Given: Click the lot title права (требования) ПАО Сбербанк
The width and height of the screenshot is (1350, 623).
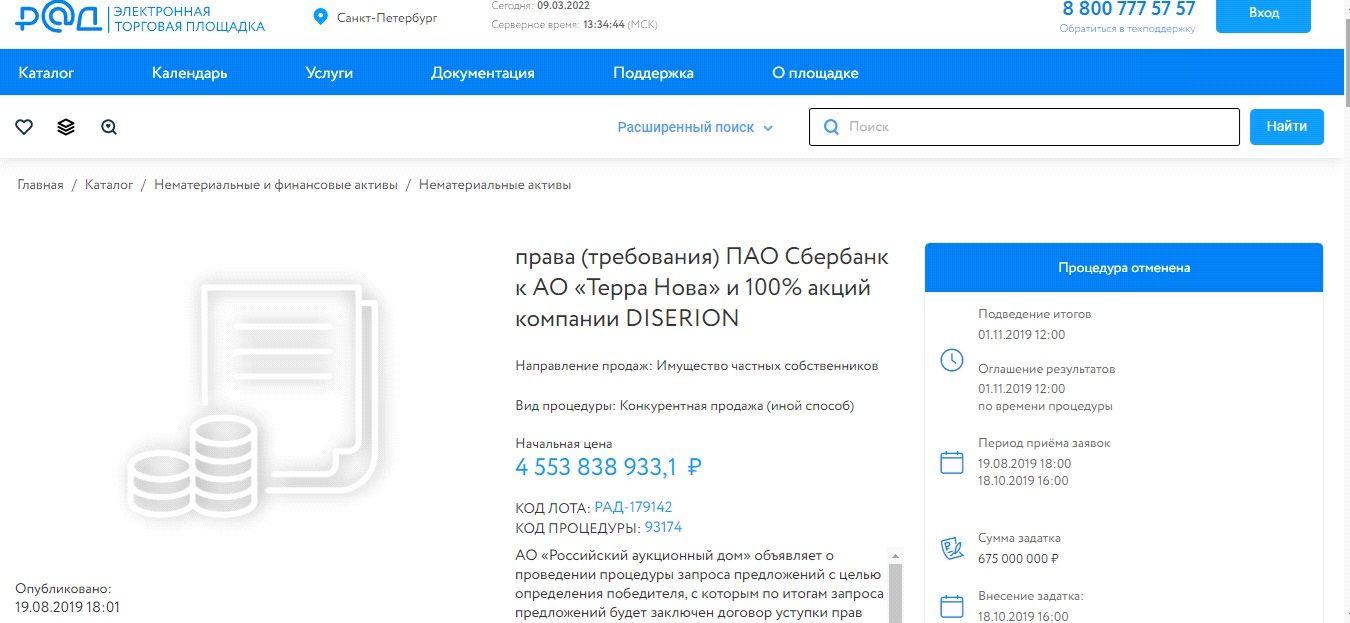Looking at the screenshot, I should (x=702, y=288).
